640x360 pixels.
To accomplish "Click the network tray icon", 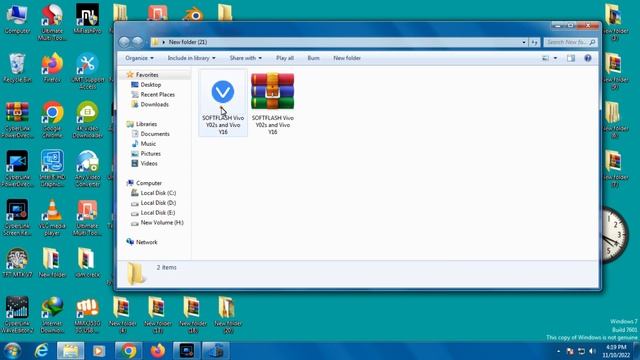I will click(x=581, y=351).
